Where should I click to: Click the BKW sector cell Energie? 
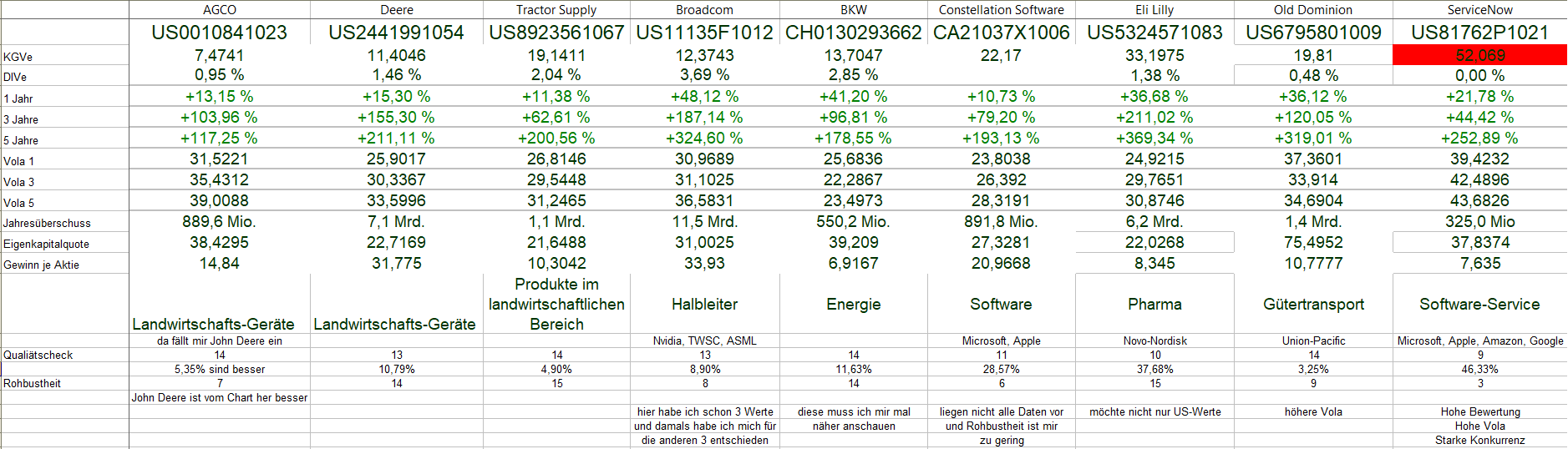(853, 304)
